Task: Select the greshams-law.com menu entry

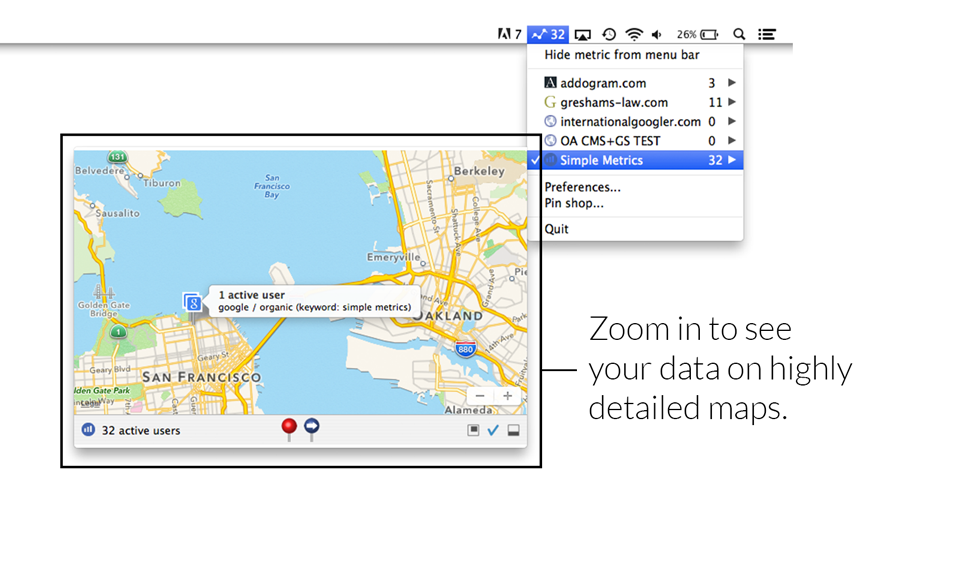Action: click(x=635, y=102)
